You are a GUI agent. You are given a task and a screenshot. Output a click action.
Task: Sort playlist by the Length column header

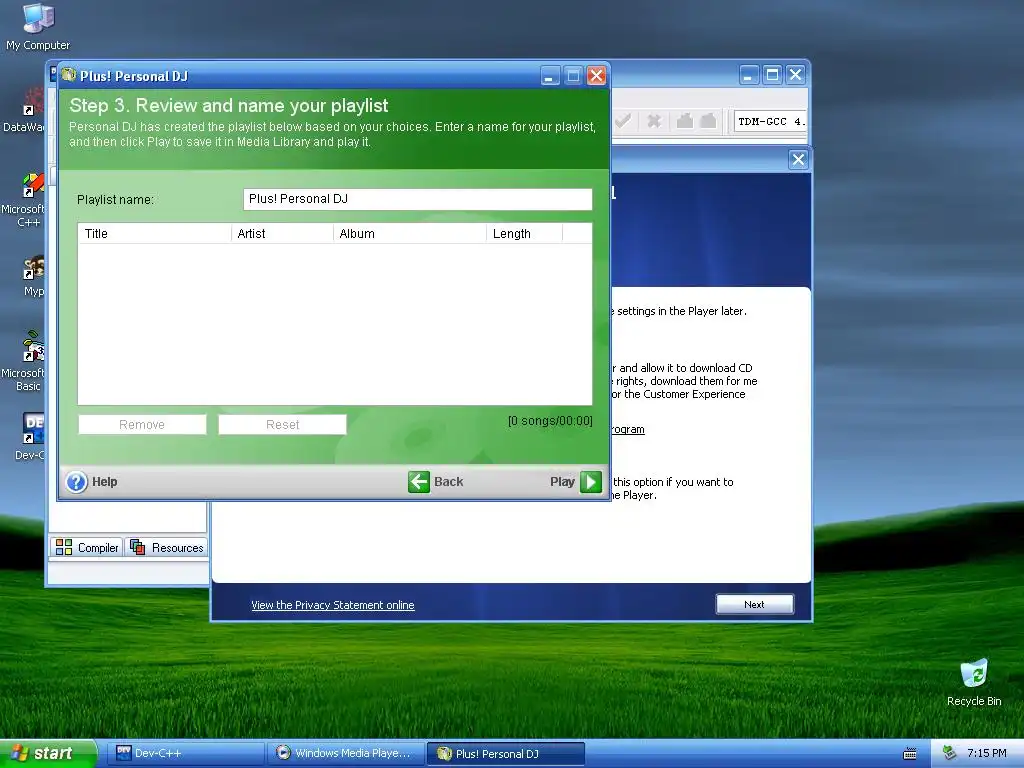coord(524,234)
